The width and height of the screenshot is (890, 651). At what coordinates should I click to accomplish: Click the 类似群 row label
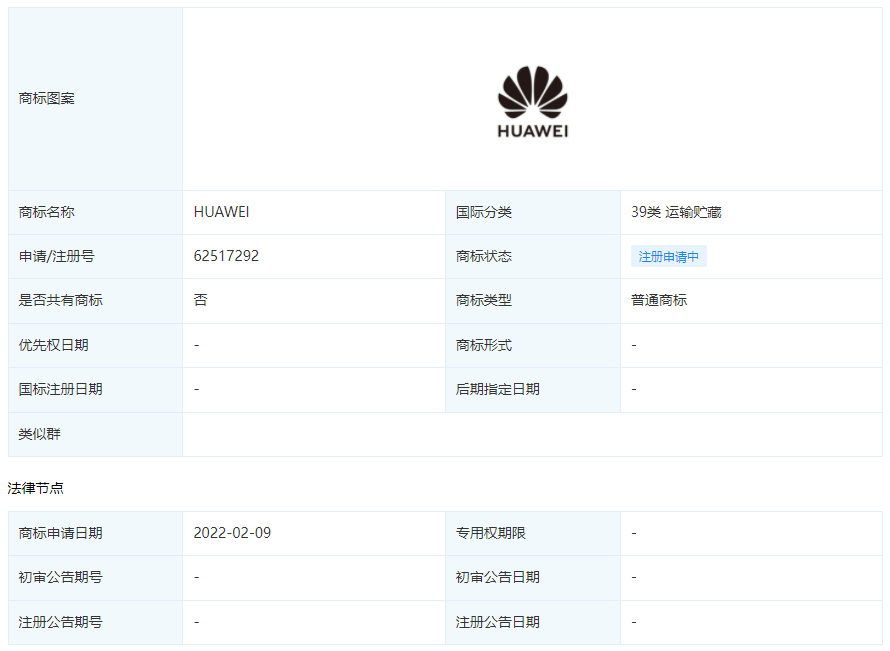[40, 434]
